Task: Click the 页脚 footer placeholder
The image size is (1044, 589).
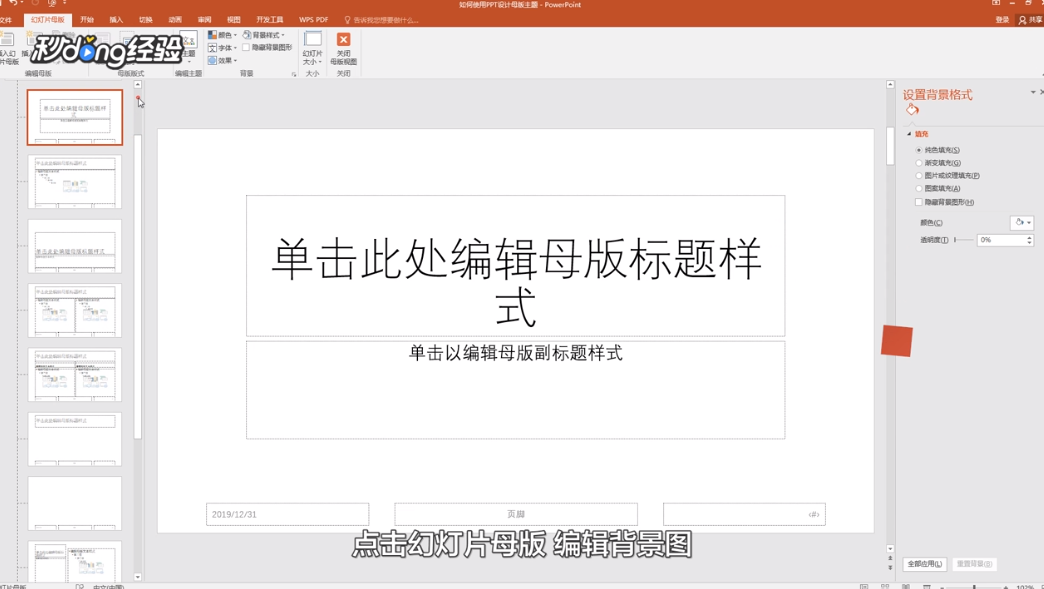Action: (516, 514)
